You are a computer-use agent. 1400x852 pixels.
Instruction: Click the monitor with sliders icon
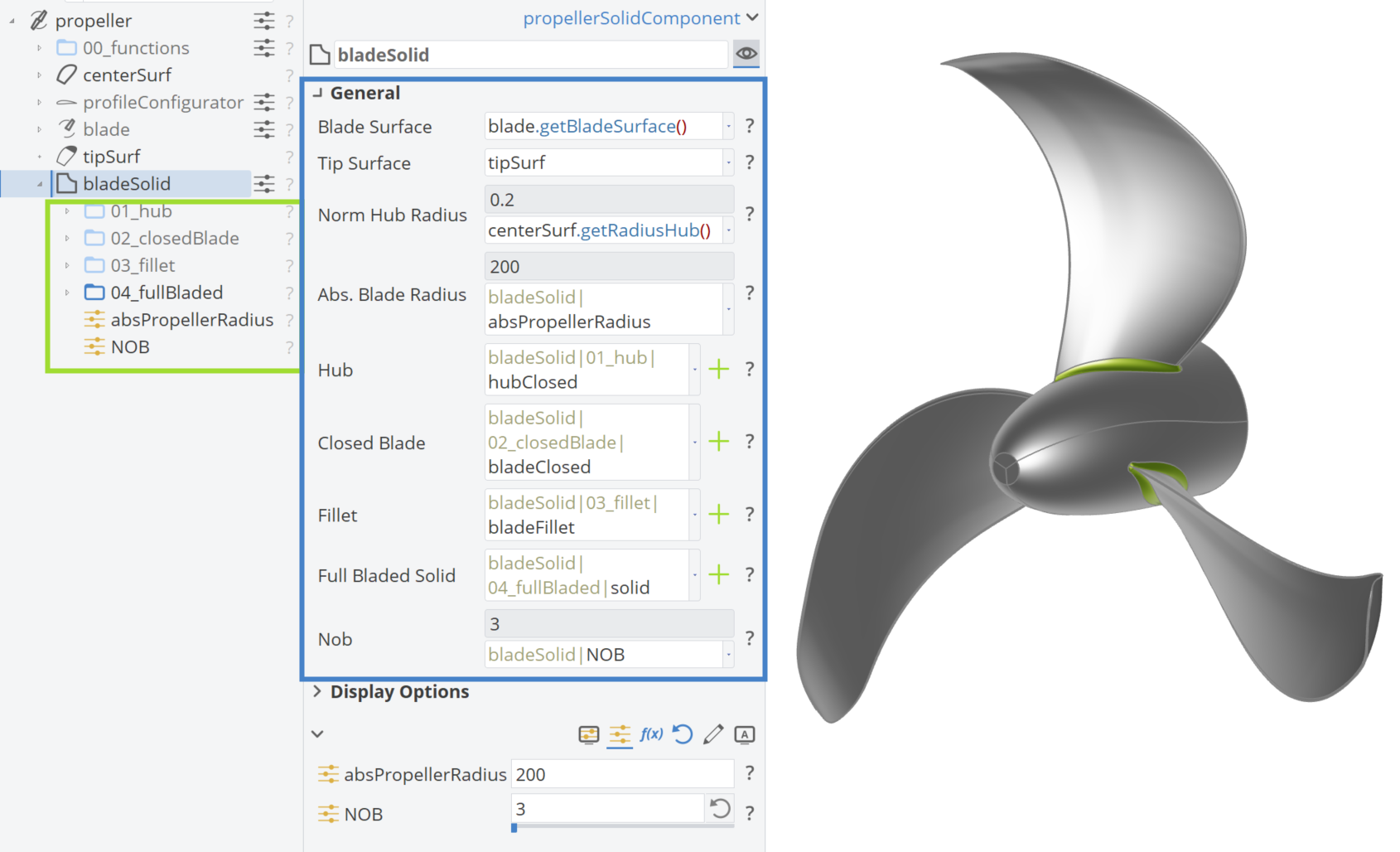point(589,734)
